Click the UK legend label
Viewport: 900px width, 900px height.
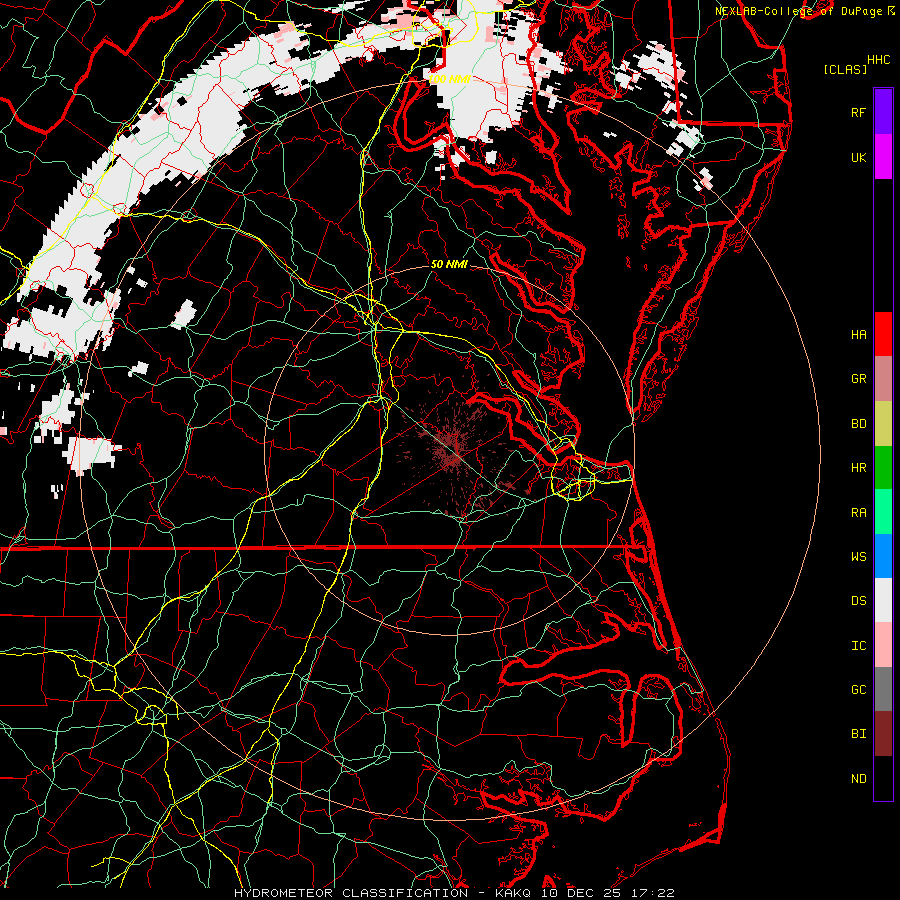(859, 157)
